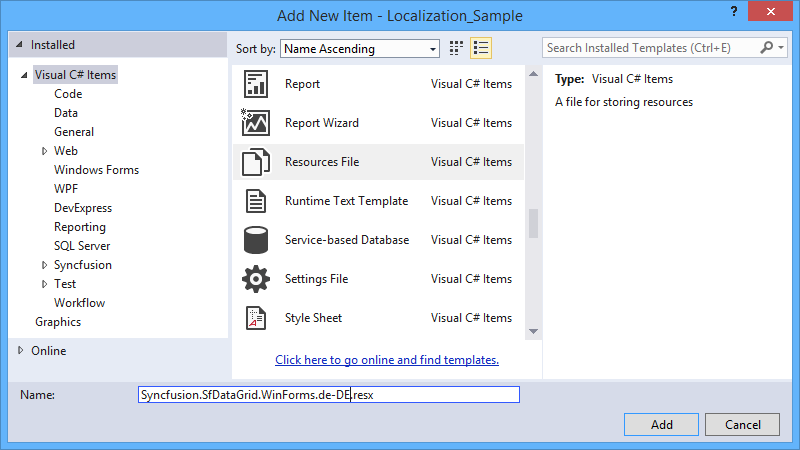800x450 pixels.
Task: Expand the Web node
Action: click(44, 151)
